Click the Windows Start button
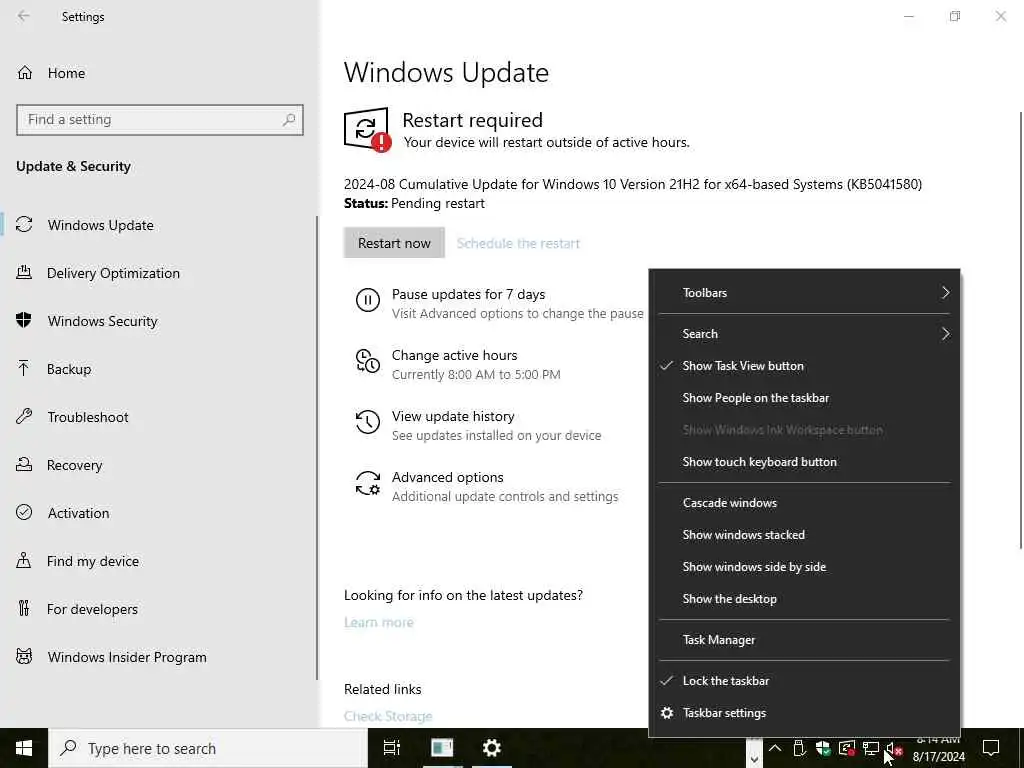This screenshot has height=768, width=1024. coord(24,748)
